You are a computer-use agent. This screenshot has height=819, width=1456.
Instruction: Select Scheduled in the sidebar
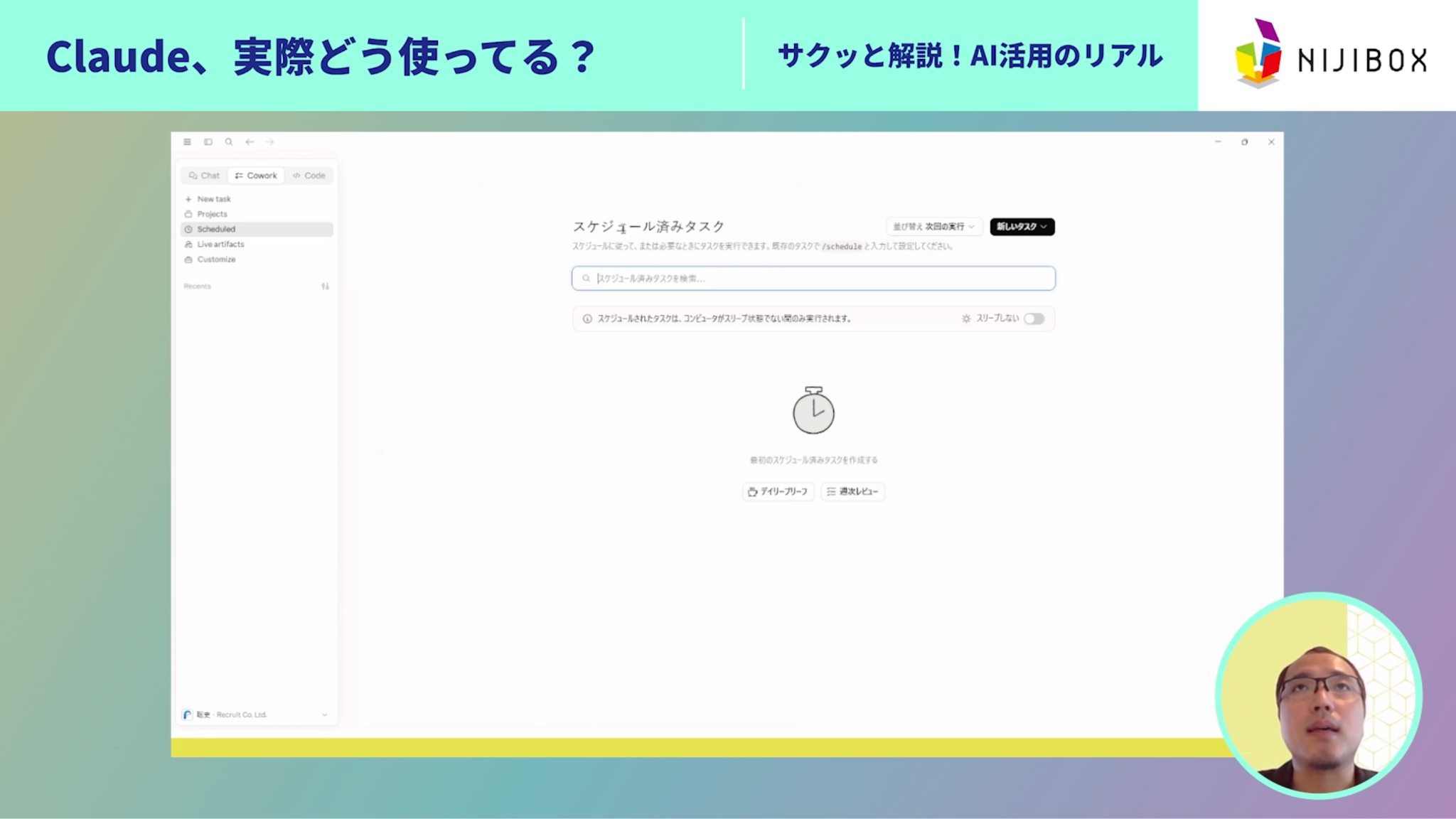[256, 229]
